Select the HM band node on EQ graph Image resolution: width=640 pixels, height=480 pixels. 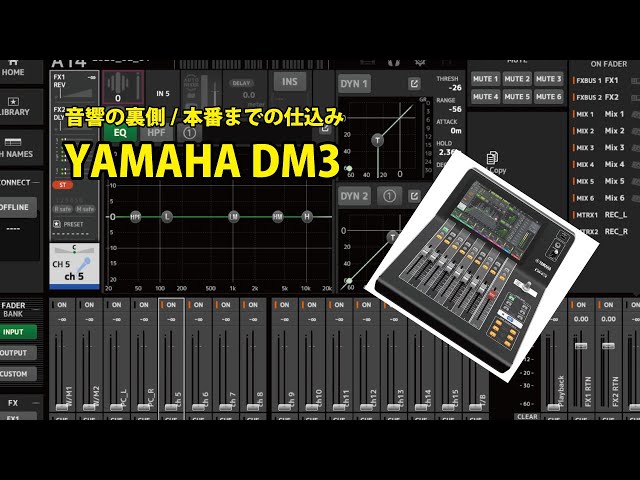(278, 217)
